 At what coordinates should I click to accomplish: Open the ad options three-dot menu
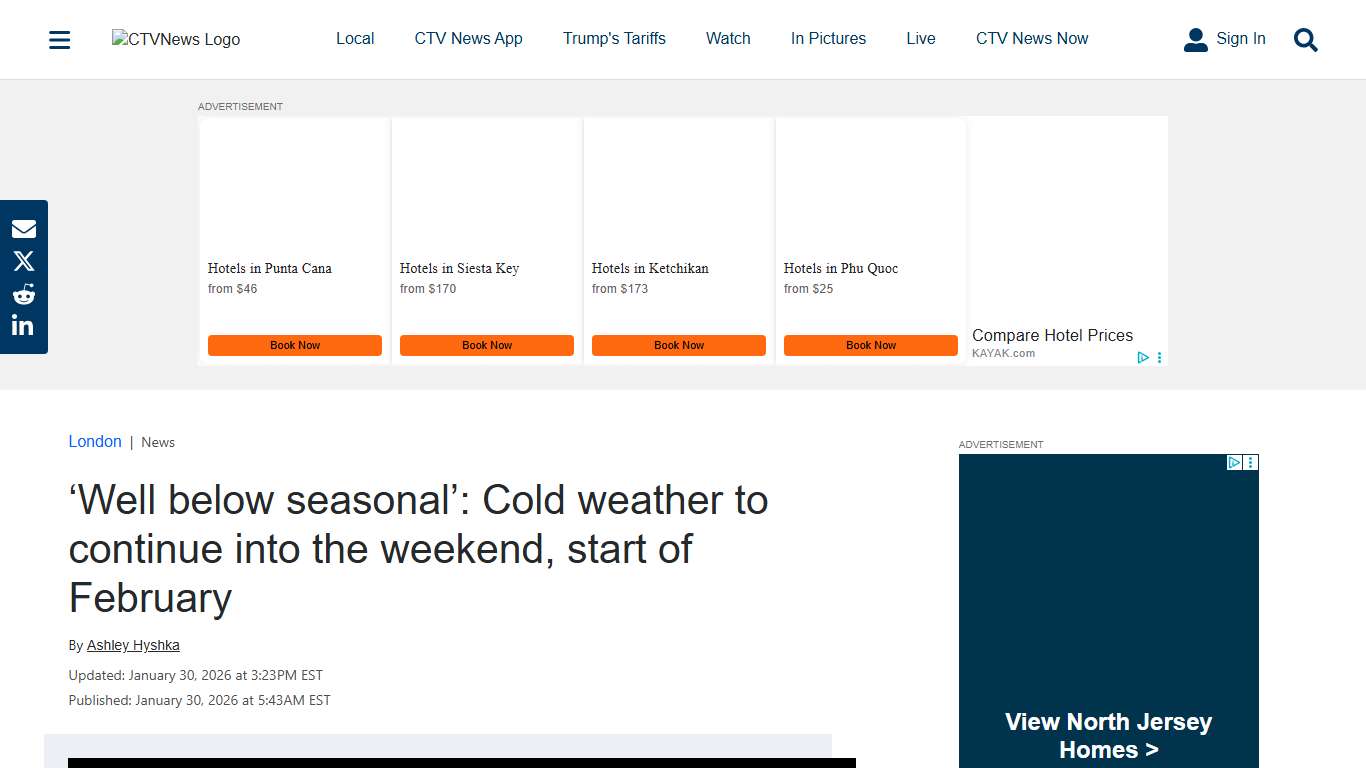[1160, 357]
